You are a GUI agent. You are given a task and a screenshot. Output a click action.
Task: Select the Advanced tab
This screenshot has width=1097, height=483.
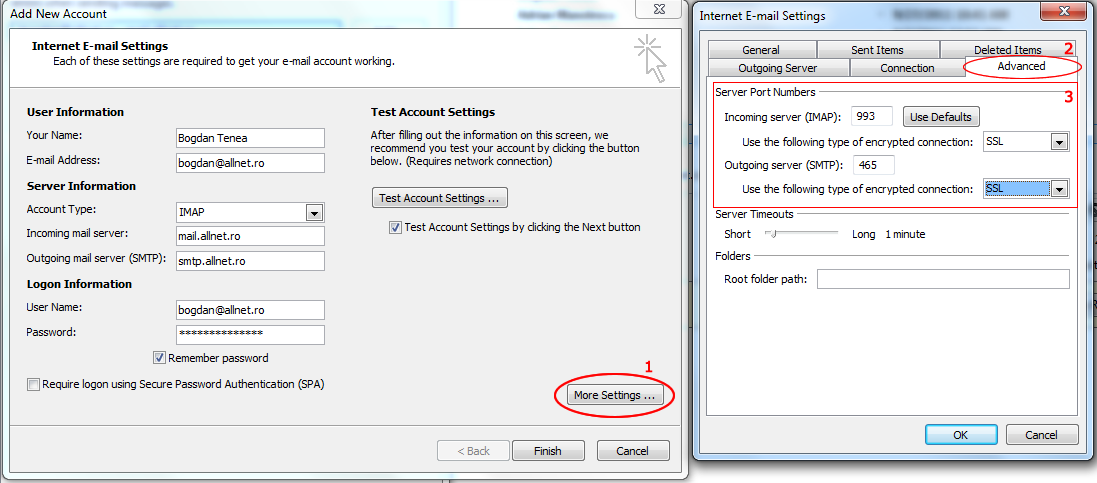[x=1021, y=66]
